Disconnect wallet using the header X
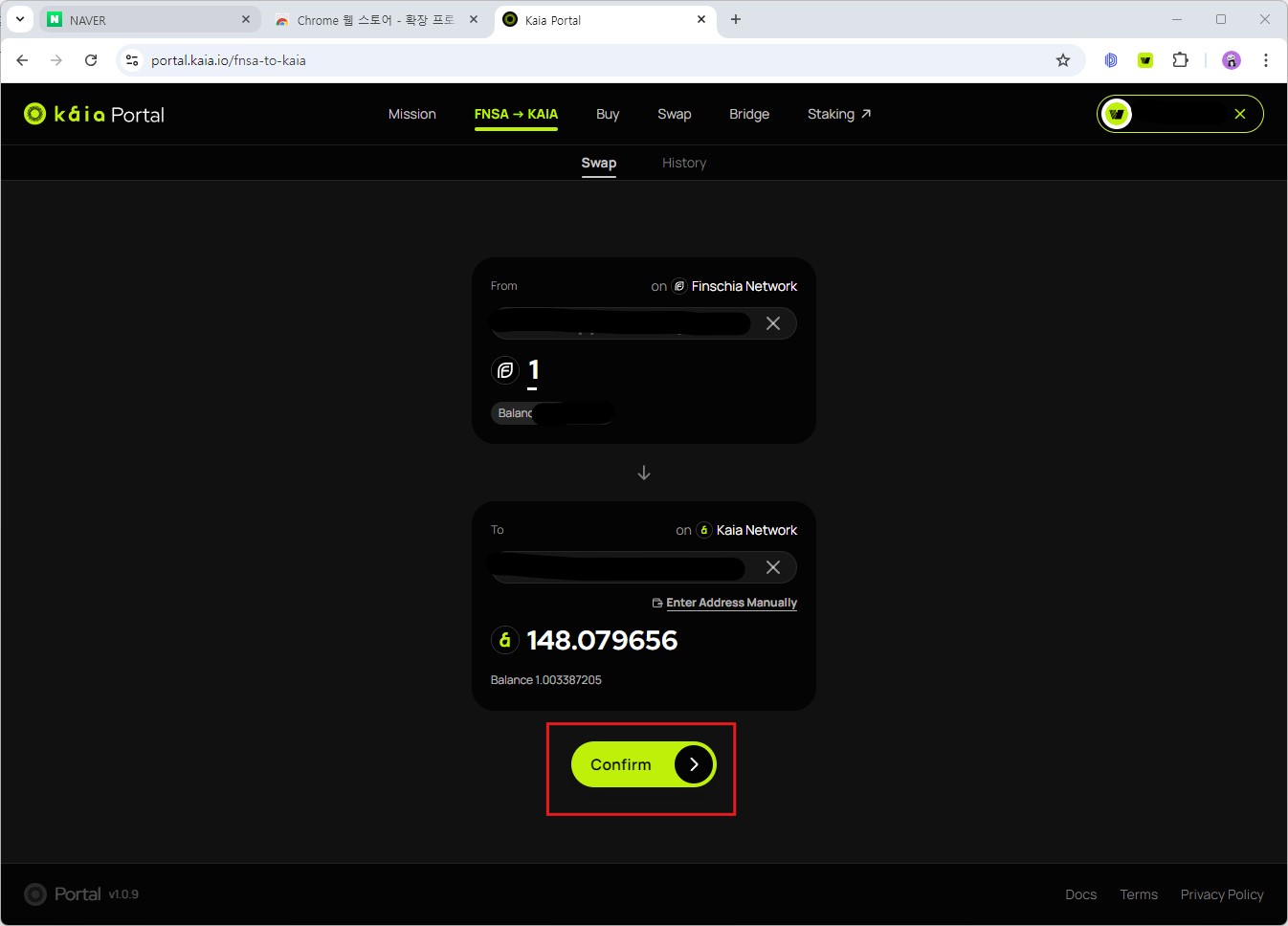 coord(1240,114)
